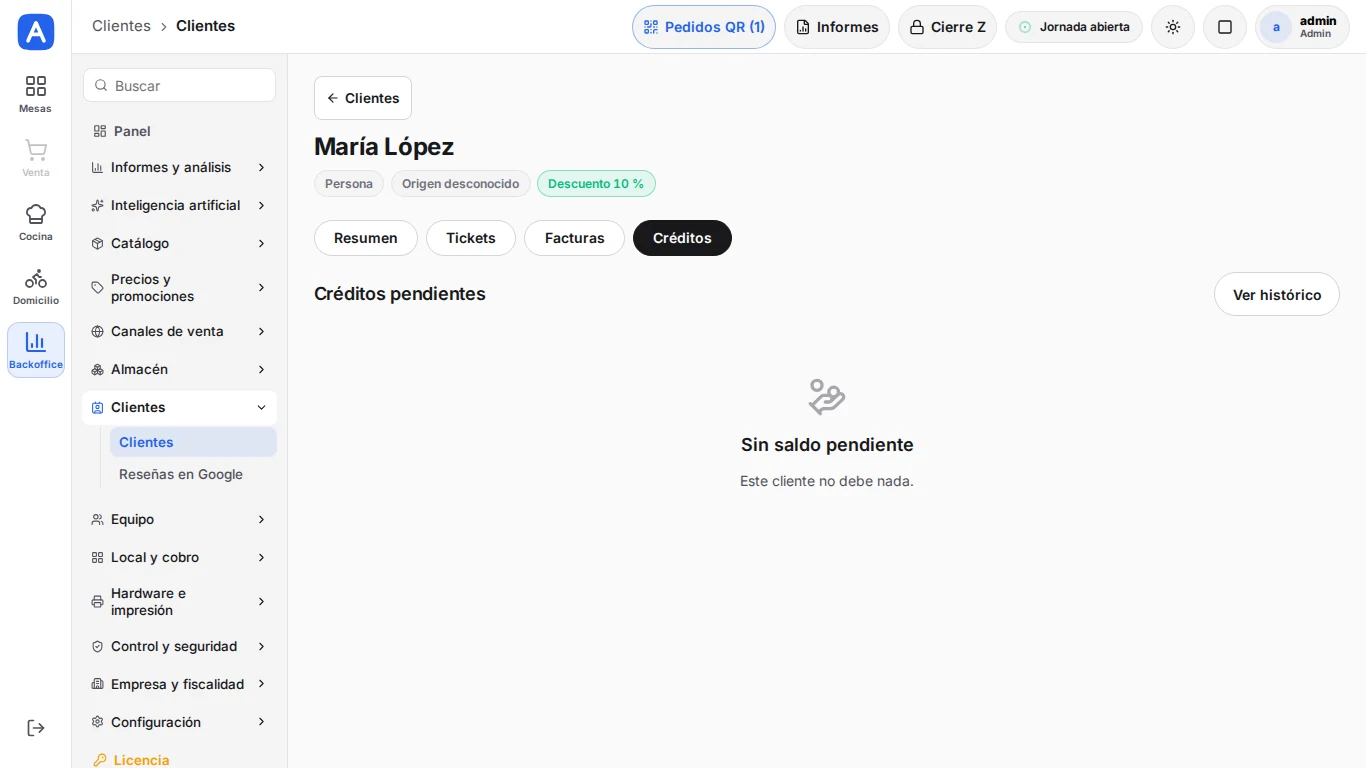The height and width of the screenshot is (768, 1366).
Task: Toggle the Jornada abierta status
Action: (x=1074, y=27)
